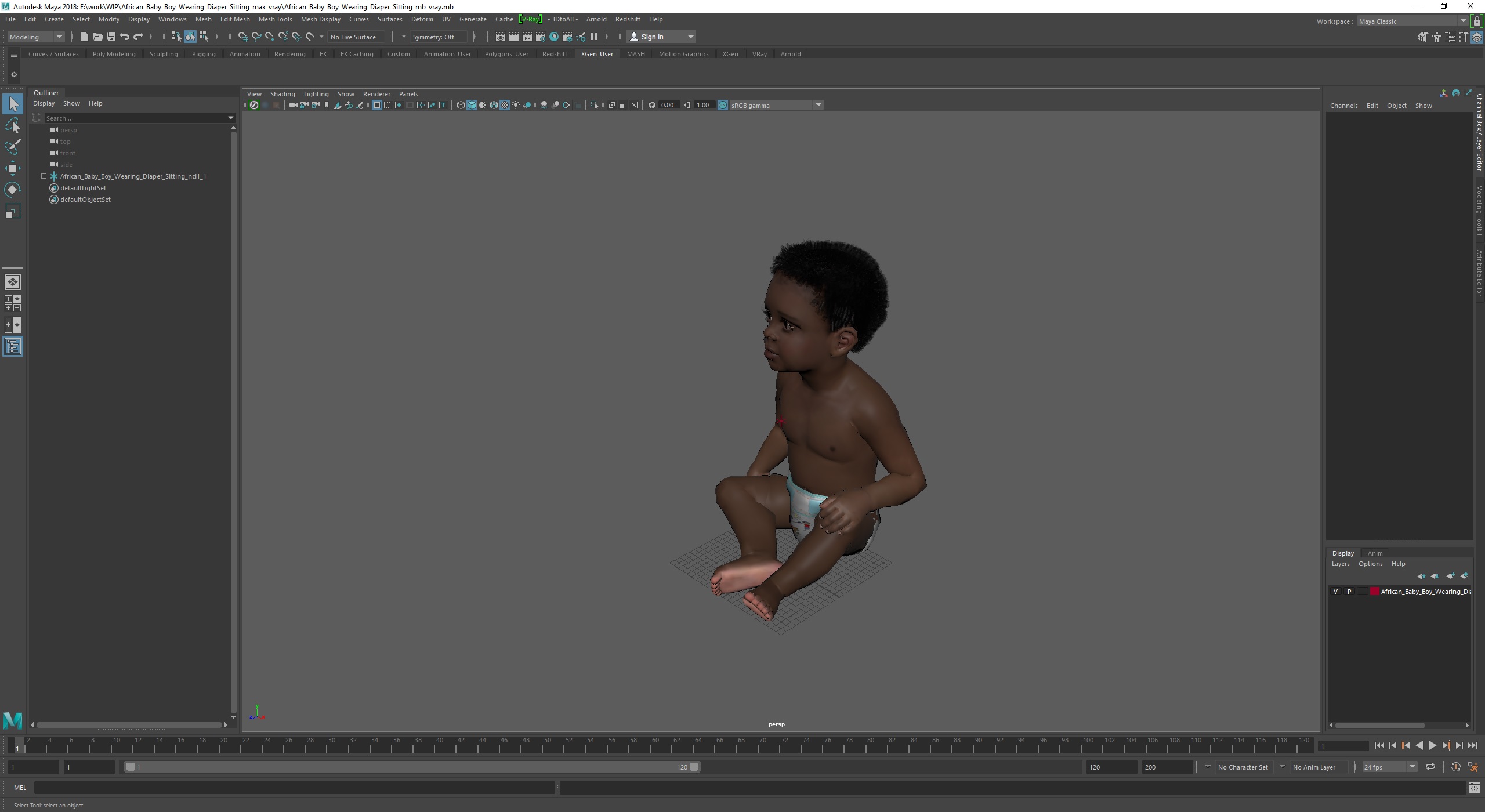Select the Paint Selection tool
This screenshot has height=812, width=1485.
pyautogui.click(x=13, y=147)
